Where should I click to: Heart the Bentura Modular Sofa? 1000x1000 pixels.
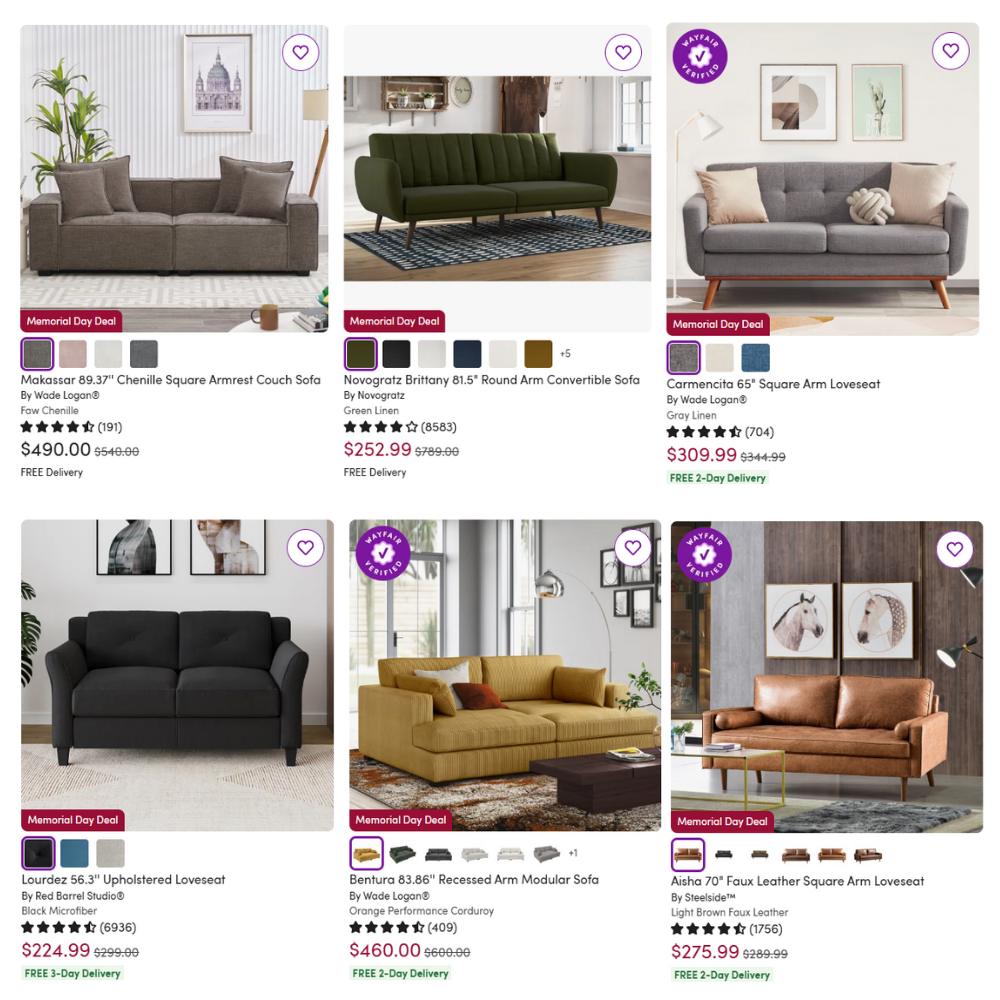(x=633, y=548)
